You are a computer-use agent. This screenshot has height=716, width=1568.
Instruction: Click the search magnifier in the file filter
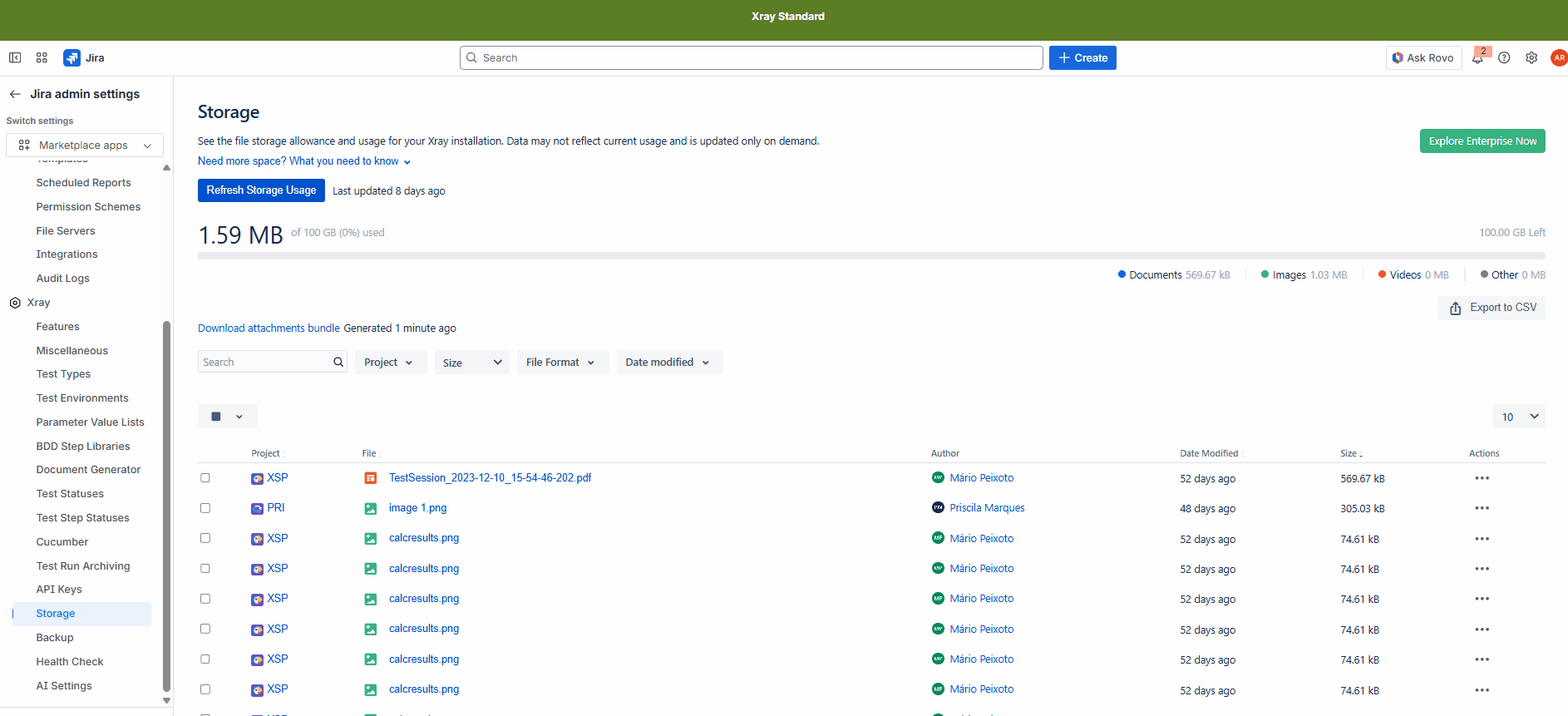[x=338, y=362]
